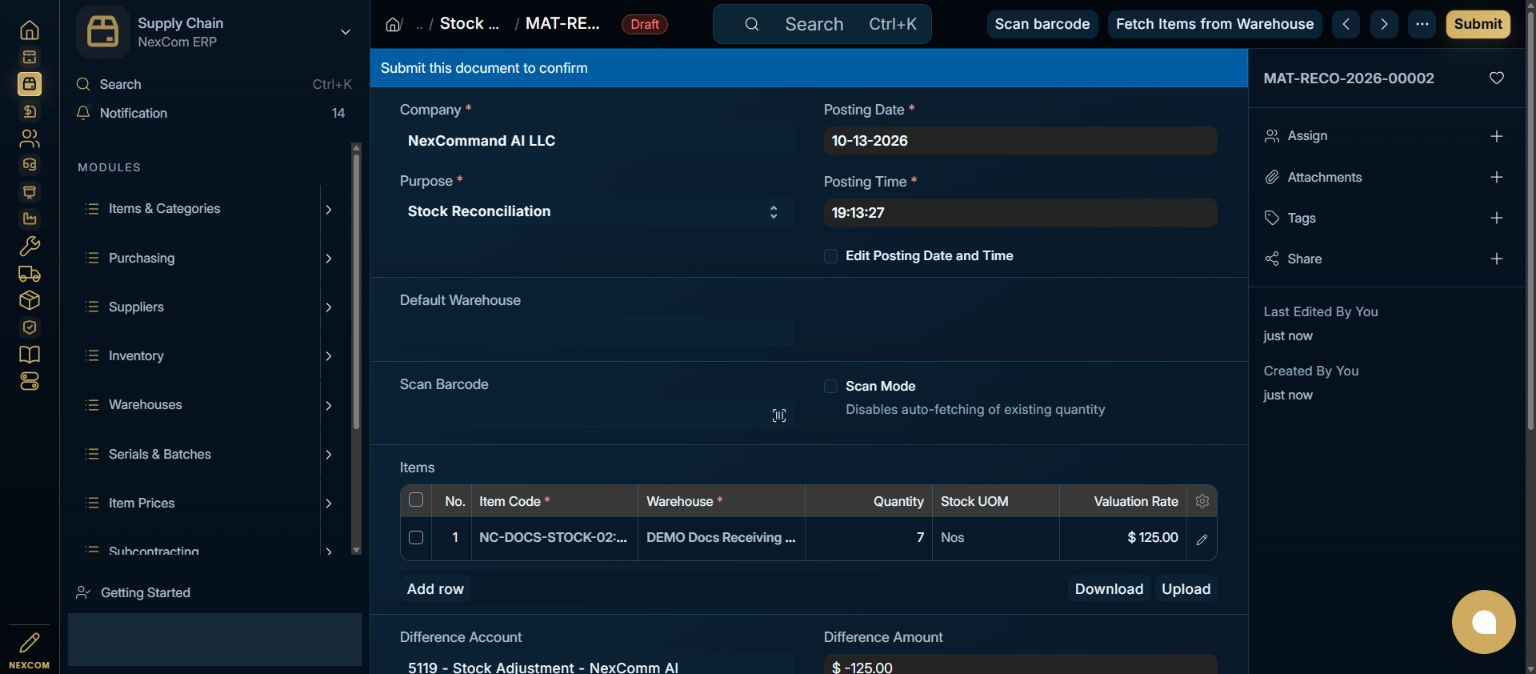This screenshot has width=1536, height=674.
Task: Open the Inventory menu item
Action: point(136,356)
